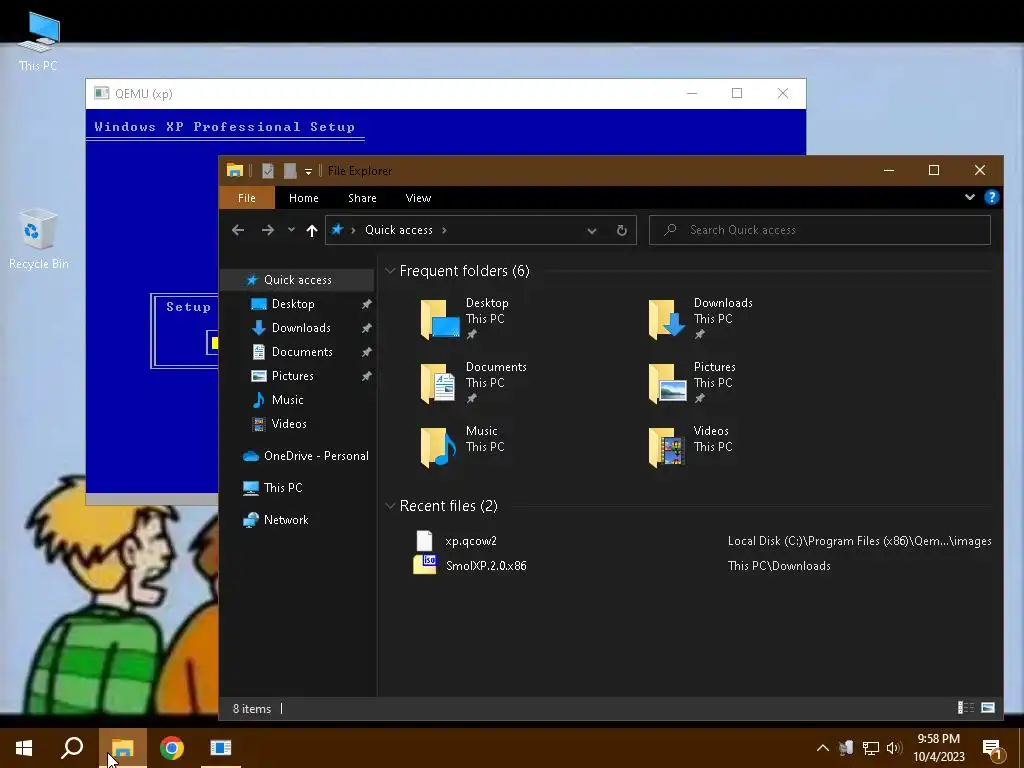Show hidden system tray icons
This screenshot has width=1024, height=768.
click(823, 748)
